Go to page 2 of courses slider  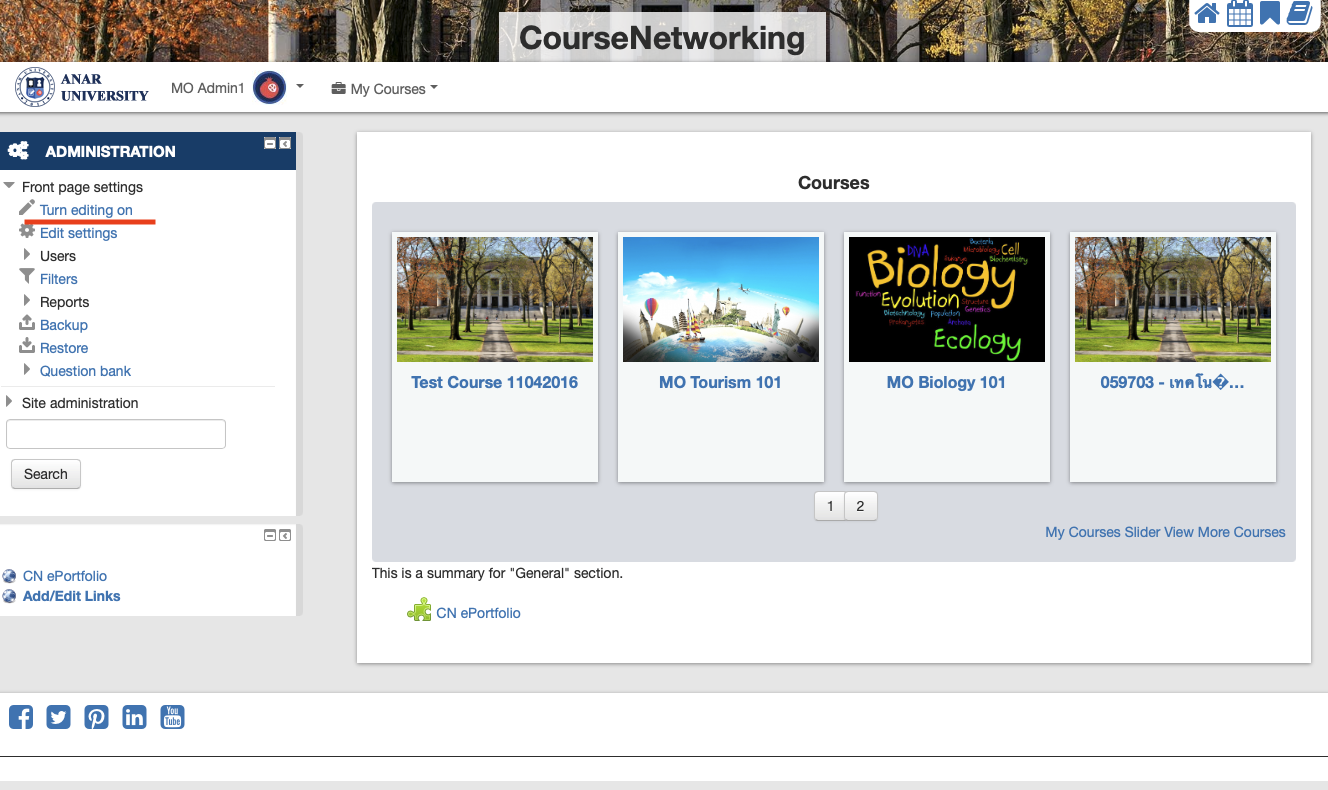[x=860, y=506]
